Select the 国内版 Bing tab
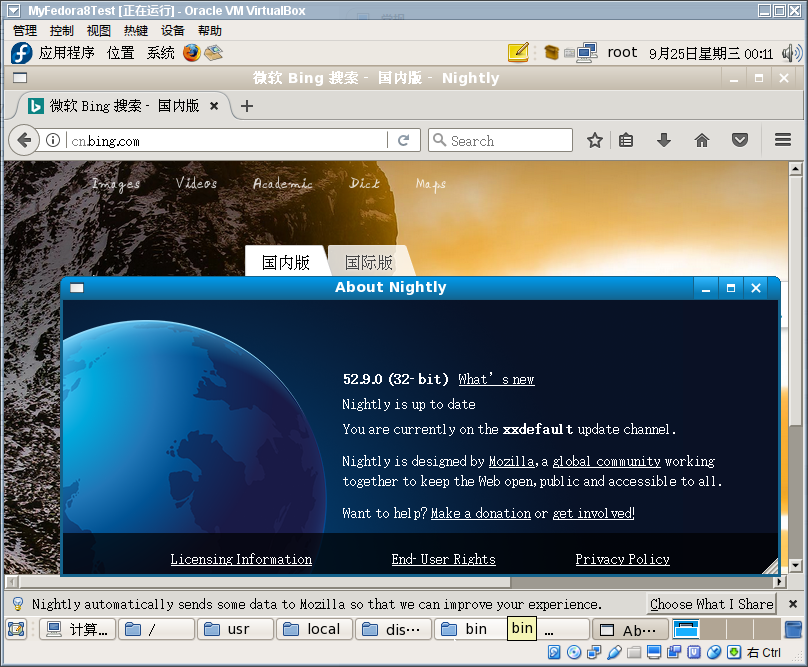 (285, 262)
